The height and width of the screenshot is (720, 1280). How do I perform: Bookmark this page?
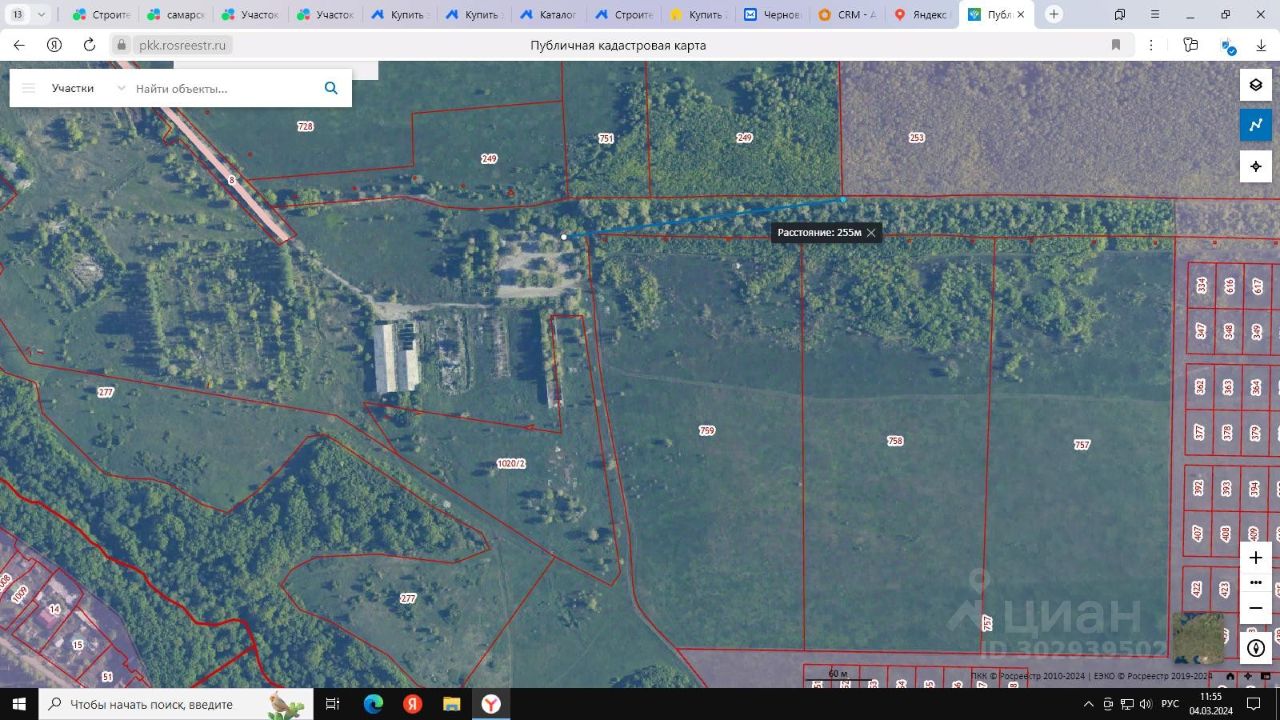pyautogui.click(x=1116, y=45)
